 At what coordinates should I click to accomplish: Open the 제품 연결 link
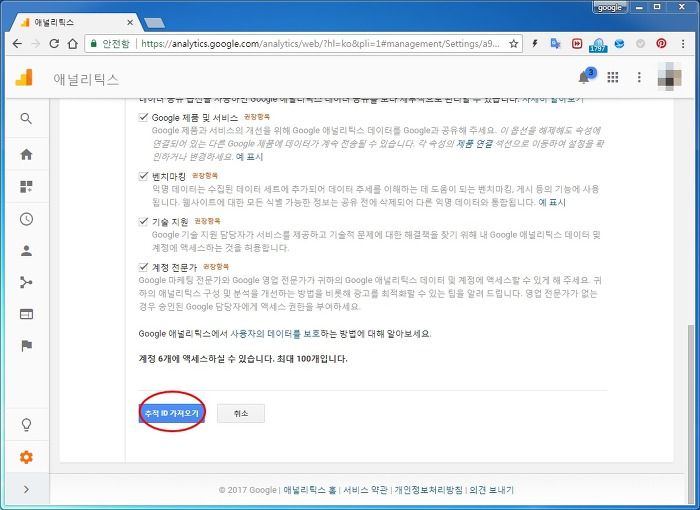tap(474, 144)
